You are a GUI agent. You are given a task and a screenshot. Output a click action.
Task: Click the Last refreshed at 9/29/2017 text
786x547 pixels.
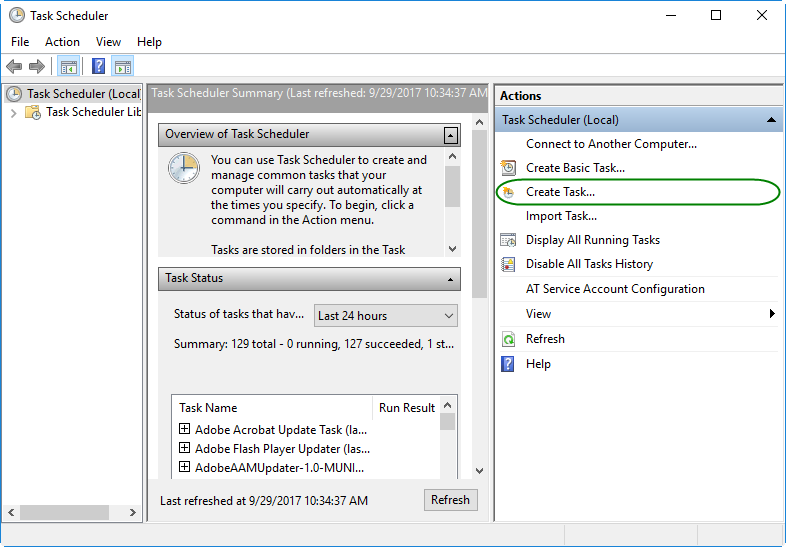point(264,501)
